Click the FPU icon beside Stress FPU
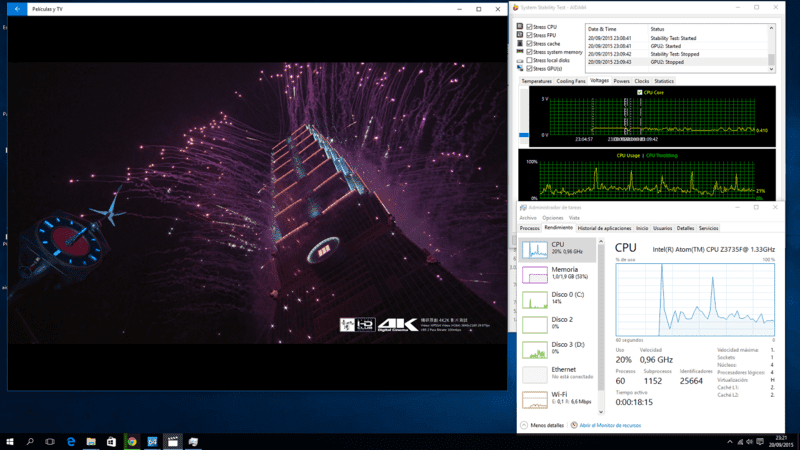The height and width of the screenshot is (450, 800). point(520,35)
